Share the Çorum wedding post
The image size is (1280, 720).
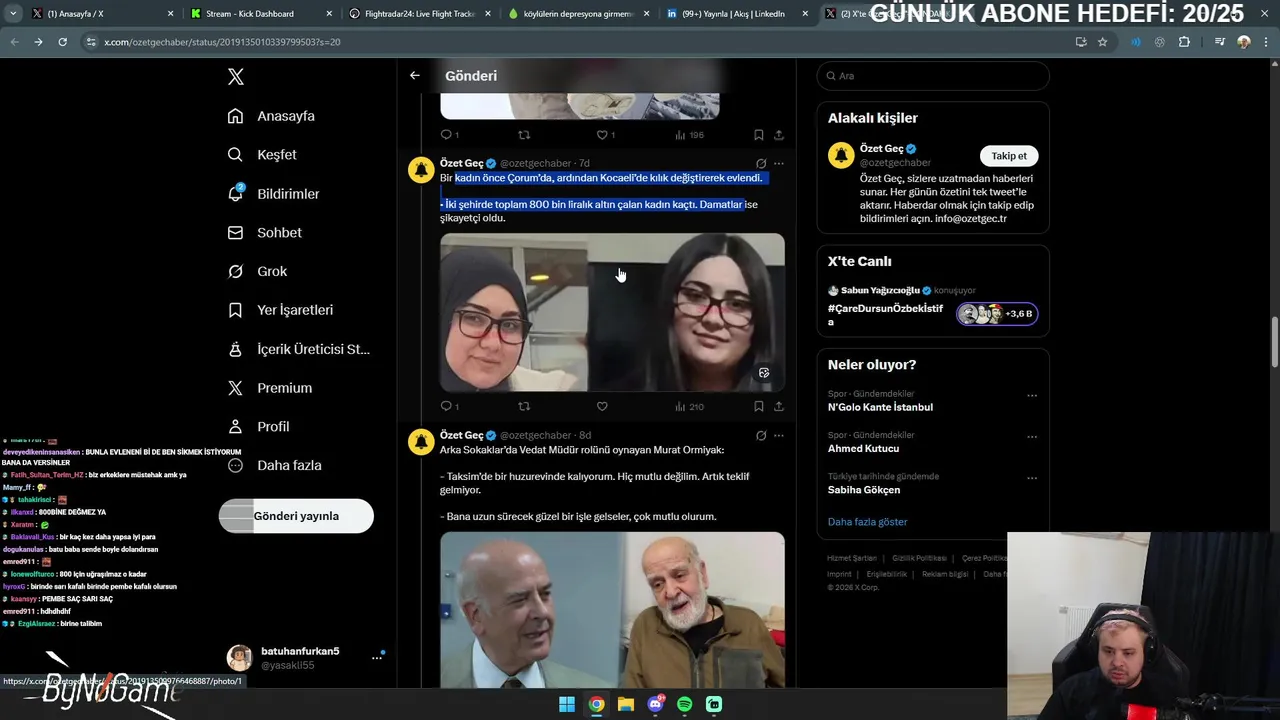[779, 406]
